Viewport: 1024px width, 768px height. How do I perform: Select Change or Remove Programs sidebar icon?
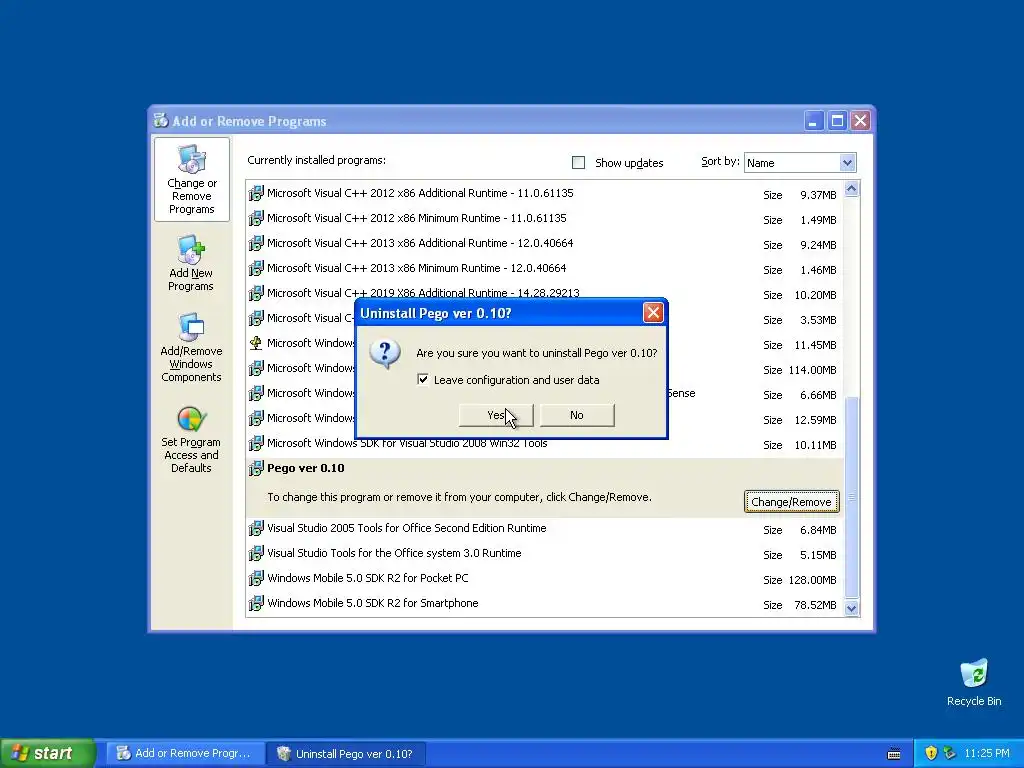tap(191, 180)
